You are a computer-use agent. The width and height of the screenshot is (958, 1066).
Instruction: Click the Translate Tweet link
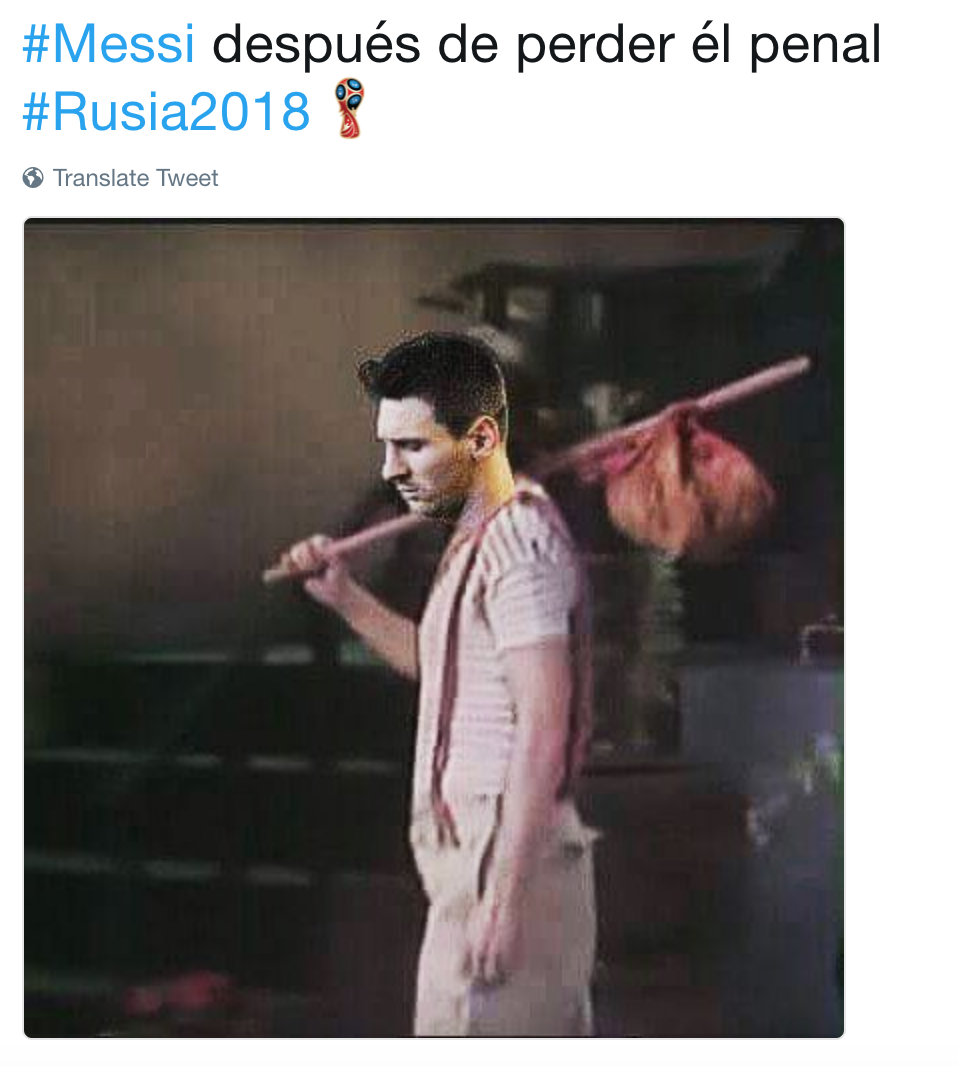tap(135, 178)
